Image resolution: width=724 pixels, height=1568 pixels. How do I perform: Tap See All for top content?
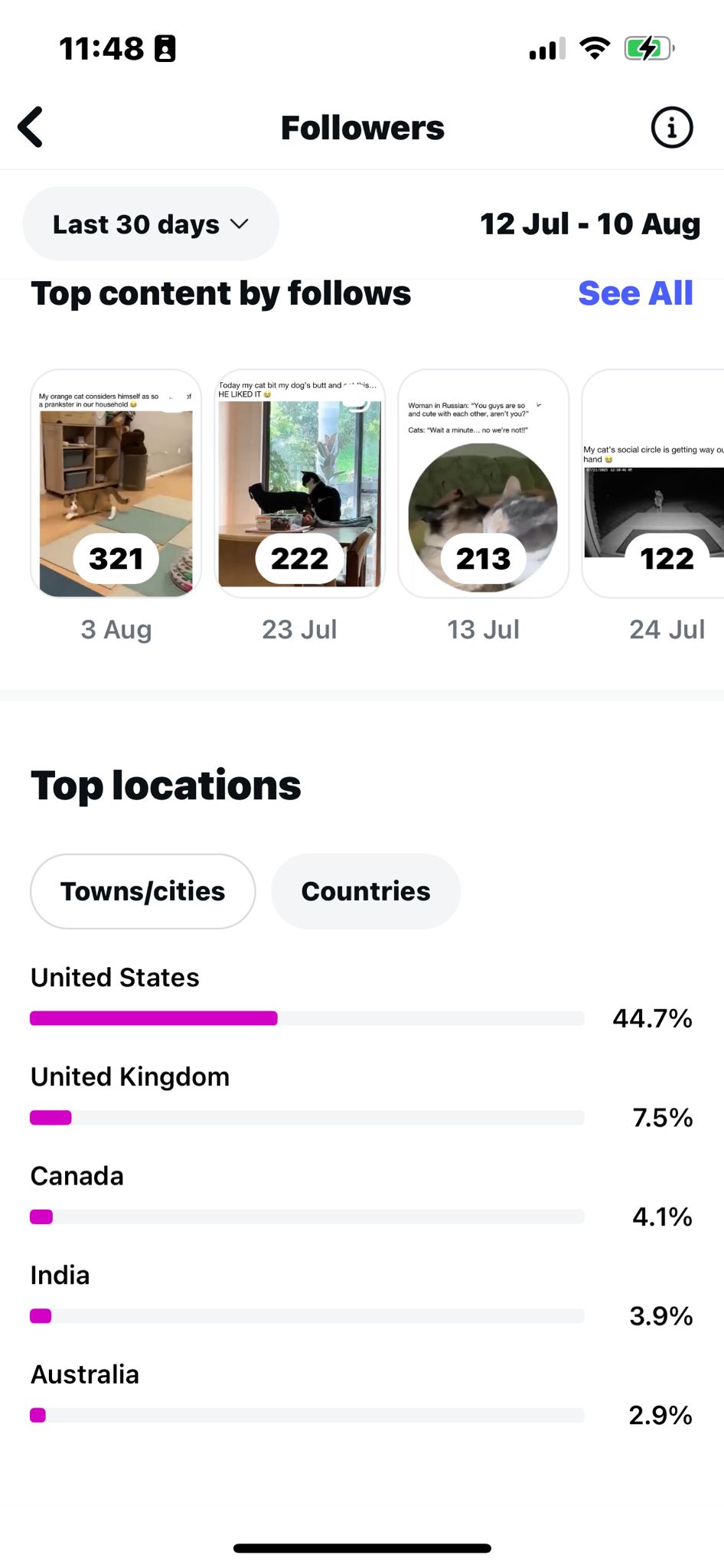click(x=635, y=293)
